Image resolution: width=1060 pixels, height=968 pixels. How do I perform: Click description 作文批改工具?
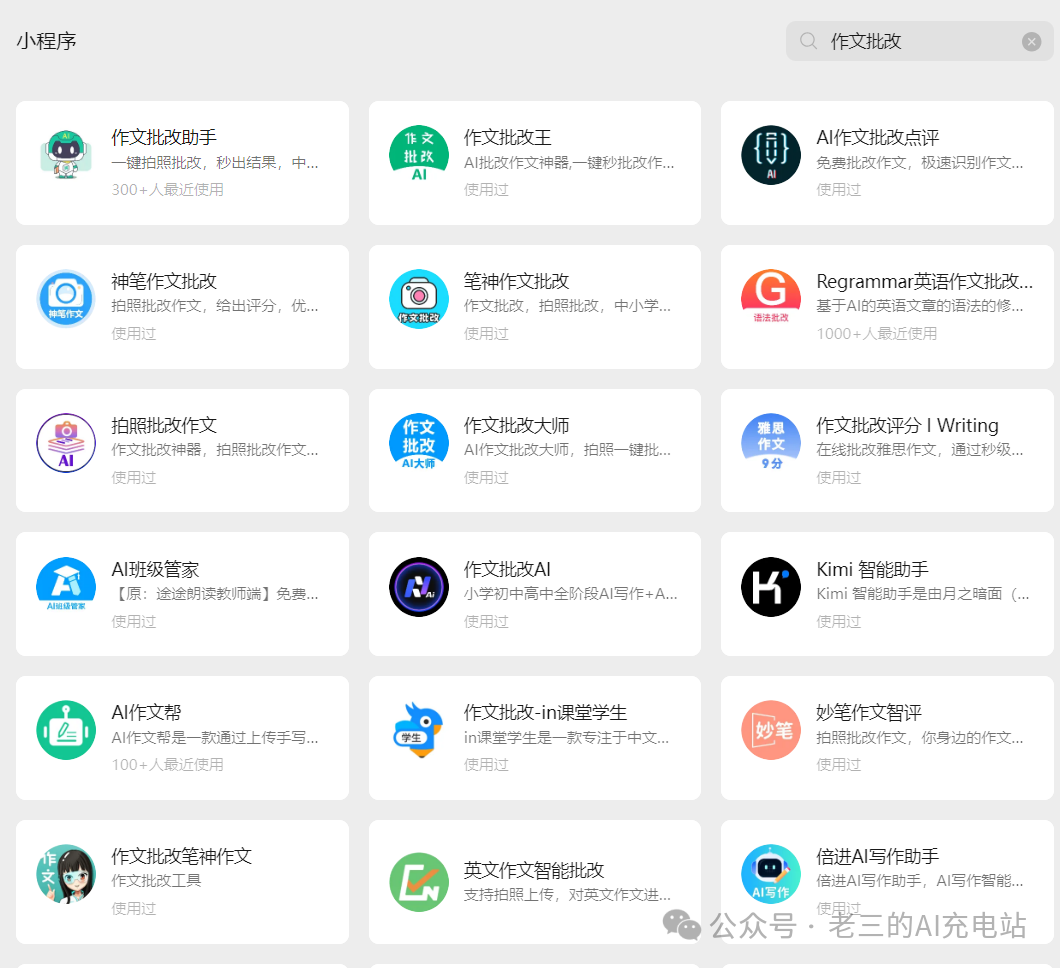[x=156, y=881]
